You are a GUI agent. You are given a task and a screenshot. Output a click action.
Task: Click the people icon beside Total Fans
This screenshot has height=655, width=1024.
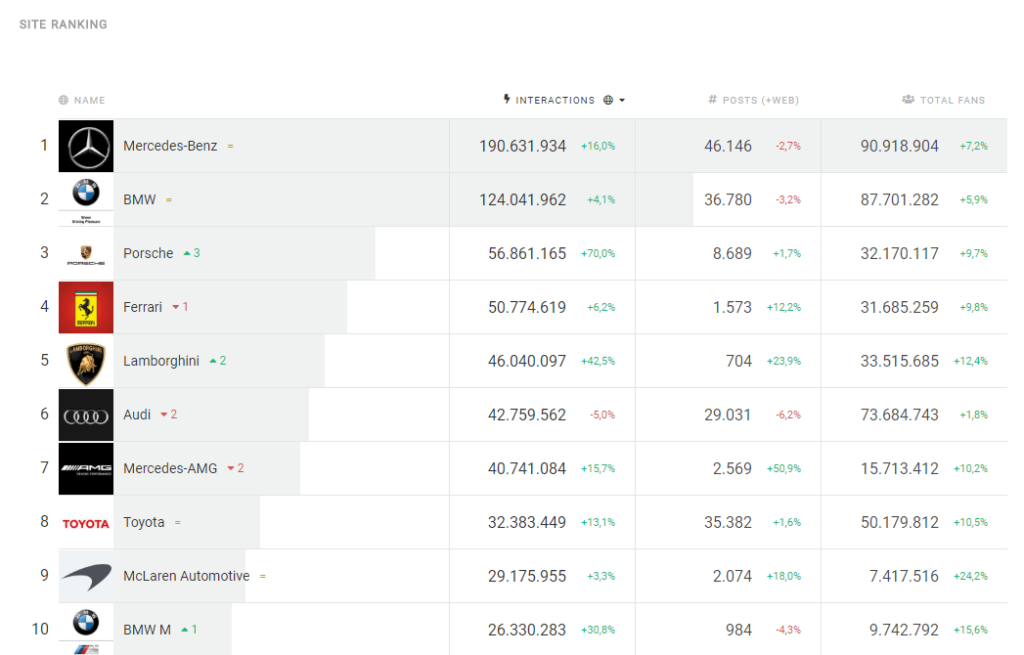coord(908,99)
